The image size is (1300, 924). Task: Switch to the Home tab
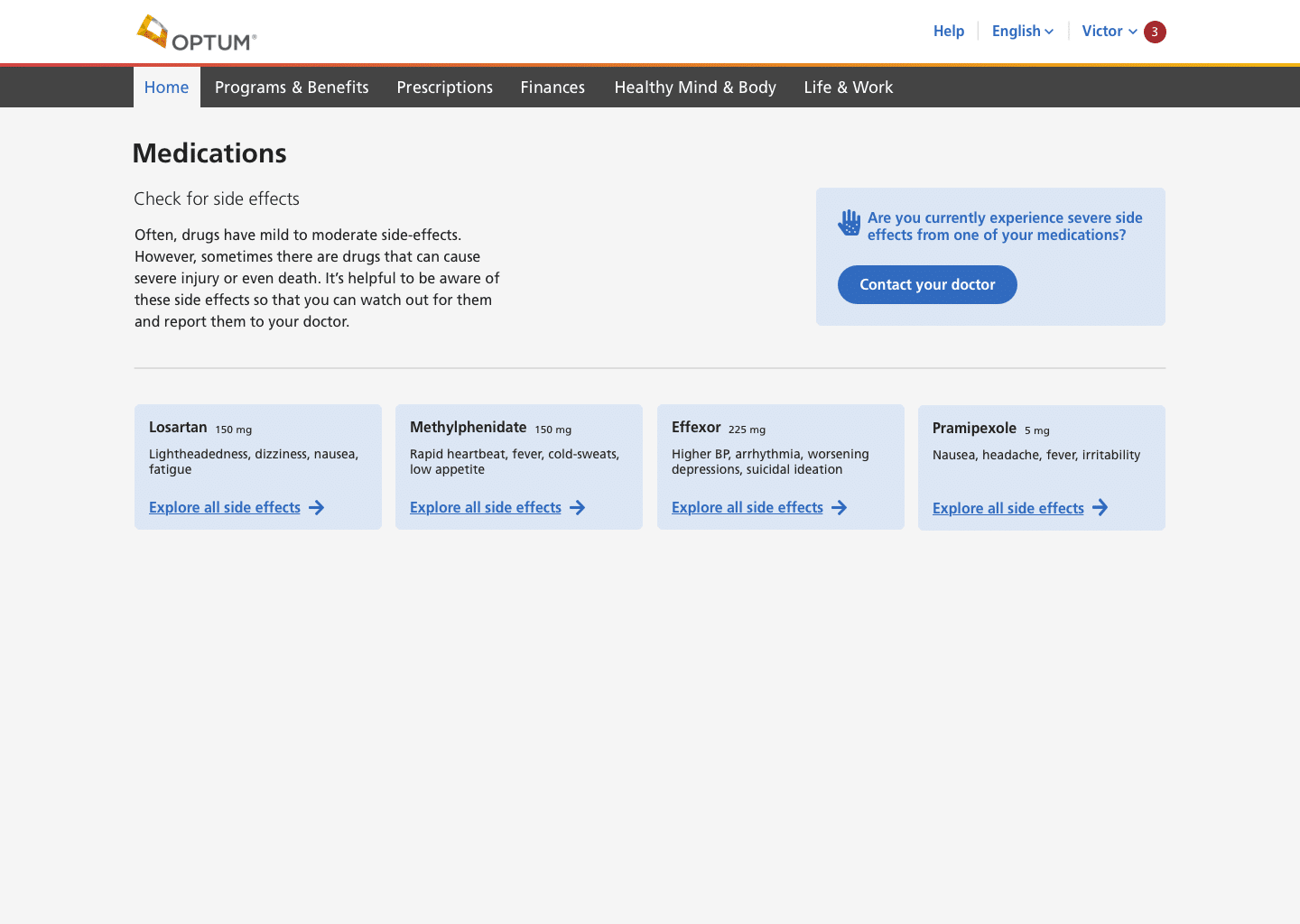point(167,88)
